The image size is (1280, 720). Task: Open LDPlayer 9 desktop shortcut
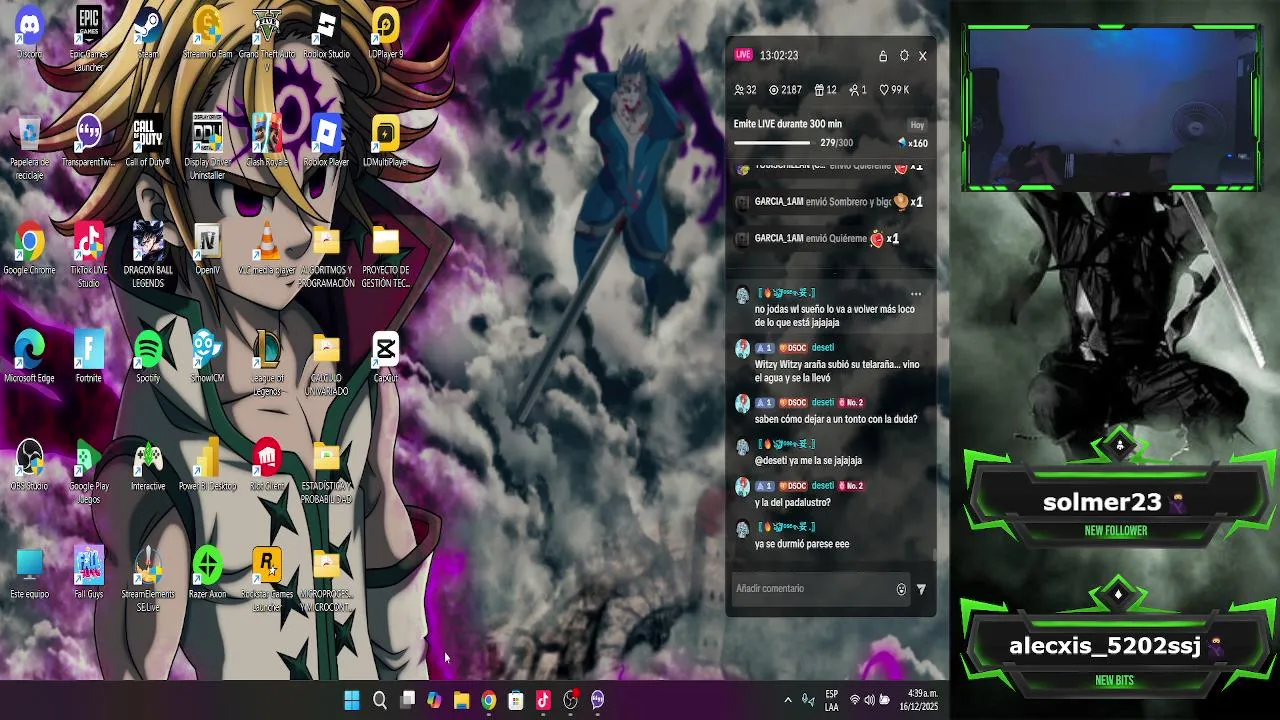[x=385, y=34]
